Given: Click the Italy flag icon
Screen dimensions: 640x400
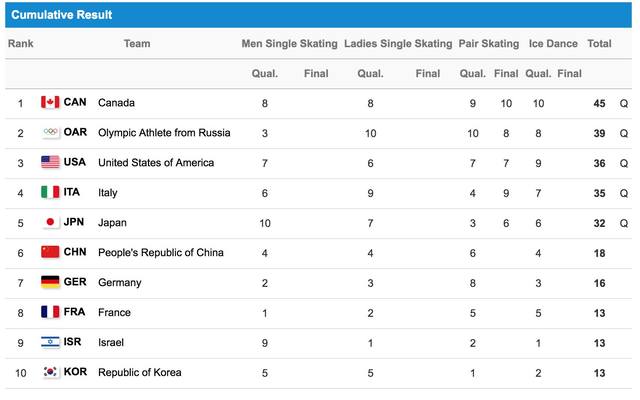Looking at the screenshot, I should pyautogui.click(x=50, y=192).
